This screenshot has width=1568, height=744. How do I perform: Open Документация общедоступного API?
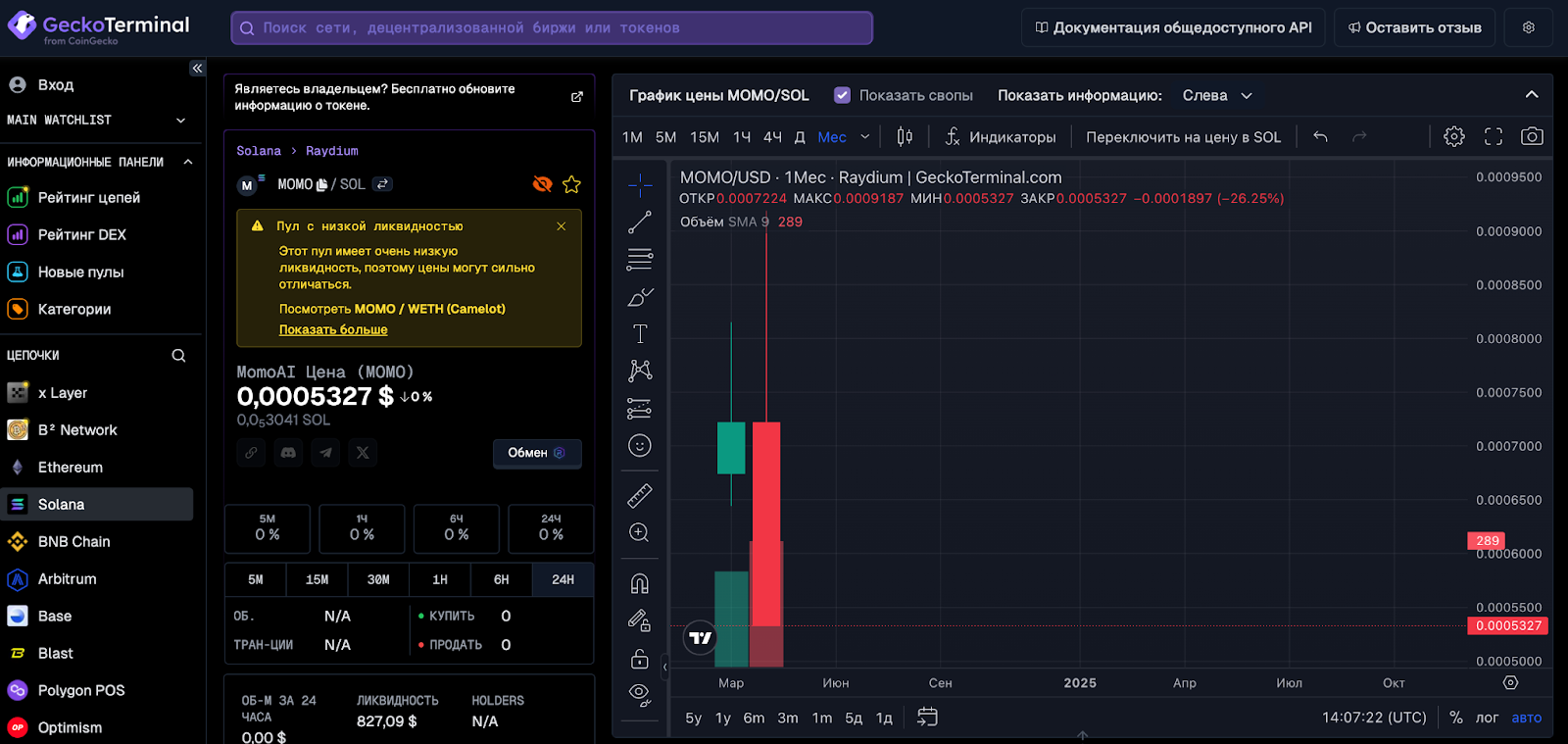(1173, 27)
